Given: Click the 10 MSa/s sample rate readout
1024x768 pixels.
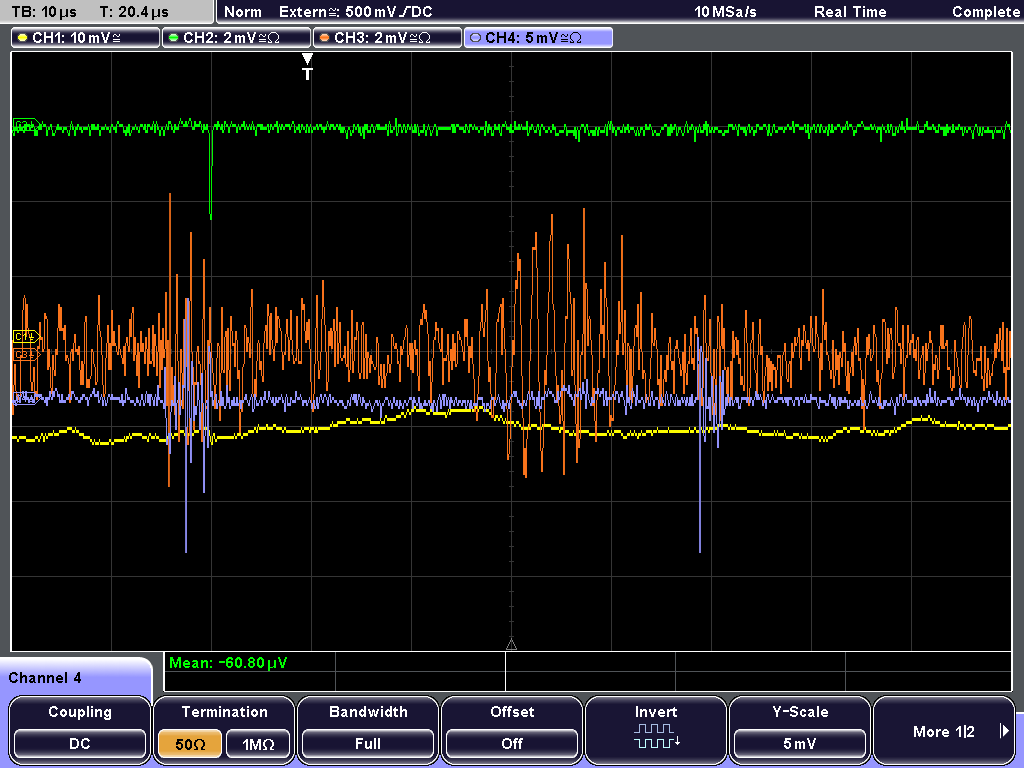Looking at the screenshot, I should (726, 12).
